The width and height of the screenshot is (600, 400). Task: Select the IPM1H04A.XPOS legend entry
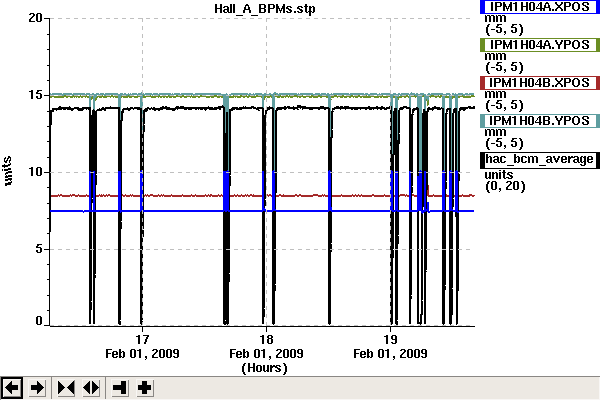click(x=540, y=7)
